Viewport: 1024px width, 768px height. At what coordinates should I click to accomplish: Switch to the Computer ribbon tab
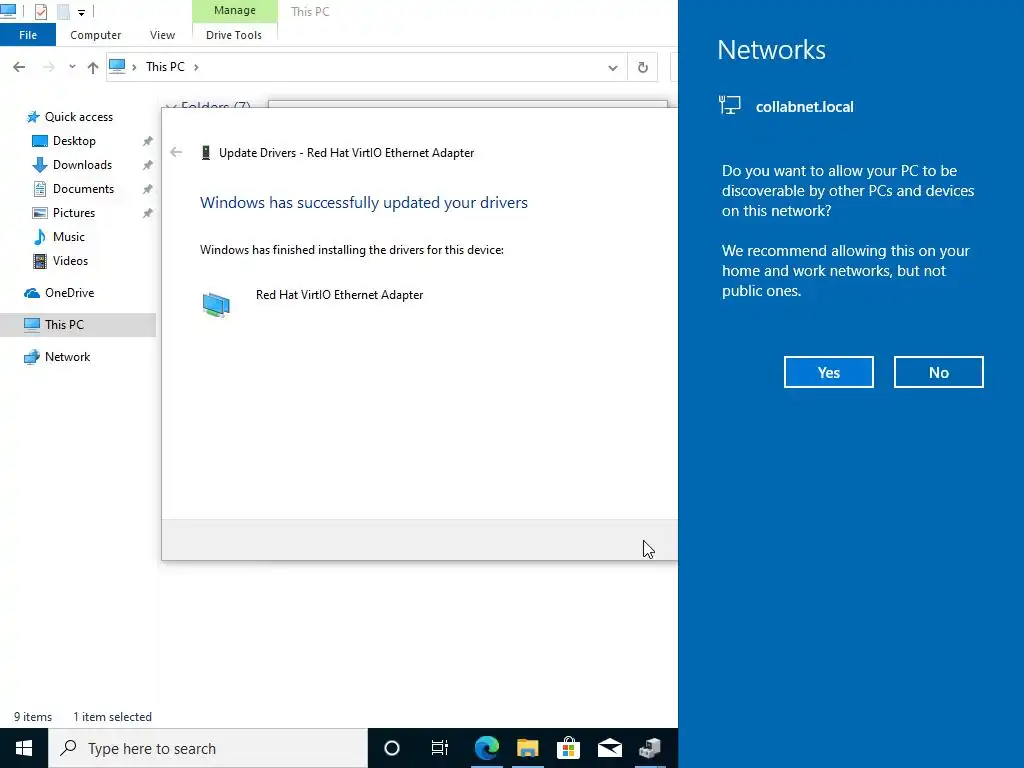95,35
